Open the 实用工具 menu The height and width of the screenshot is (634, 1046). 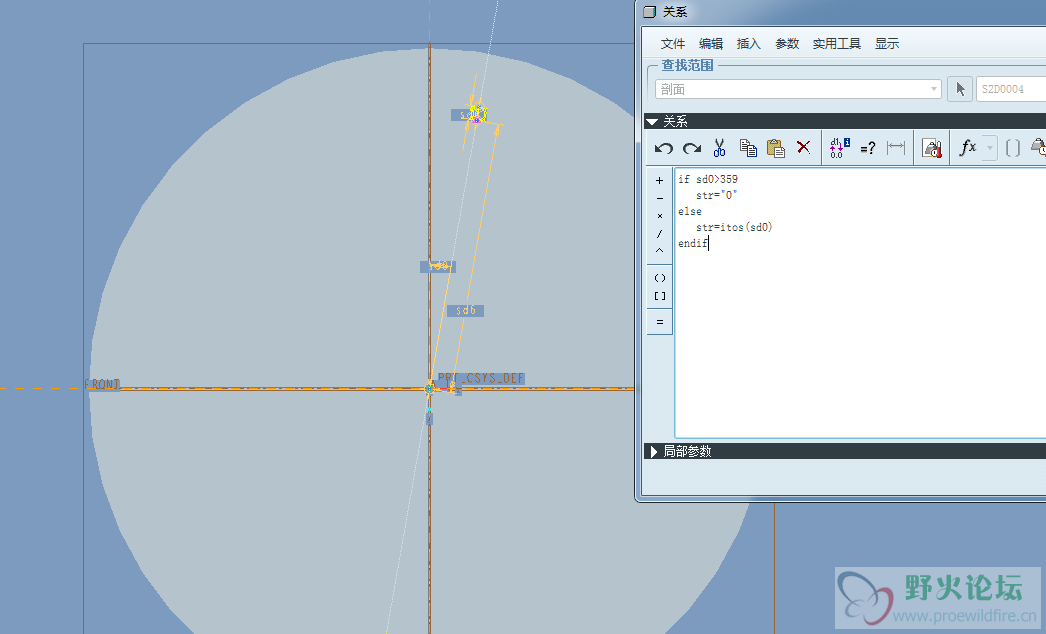click(x=837, y=43)
